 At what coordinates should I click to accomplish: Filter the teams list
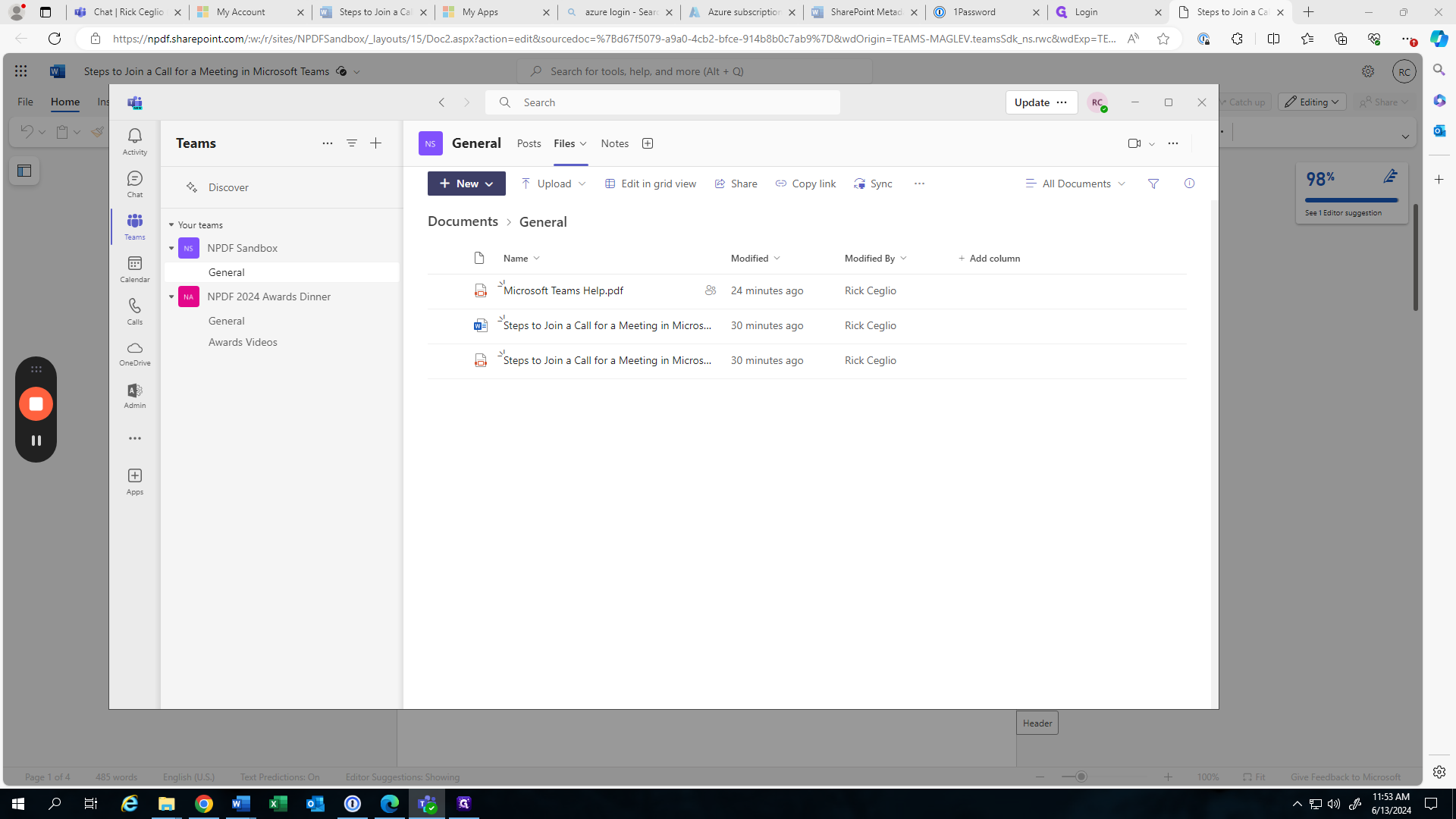click(352, 143)
